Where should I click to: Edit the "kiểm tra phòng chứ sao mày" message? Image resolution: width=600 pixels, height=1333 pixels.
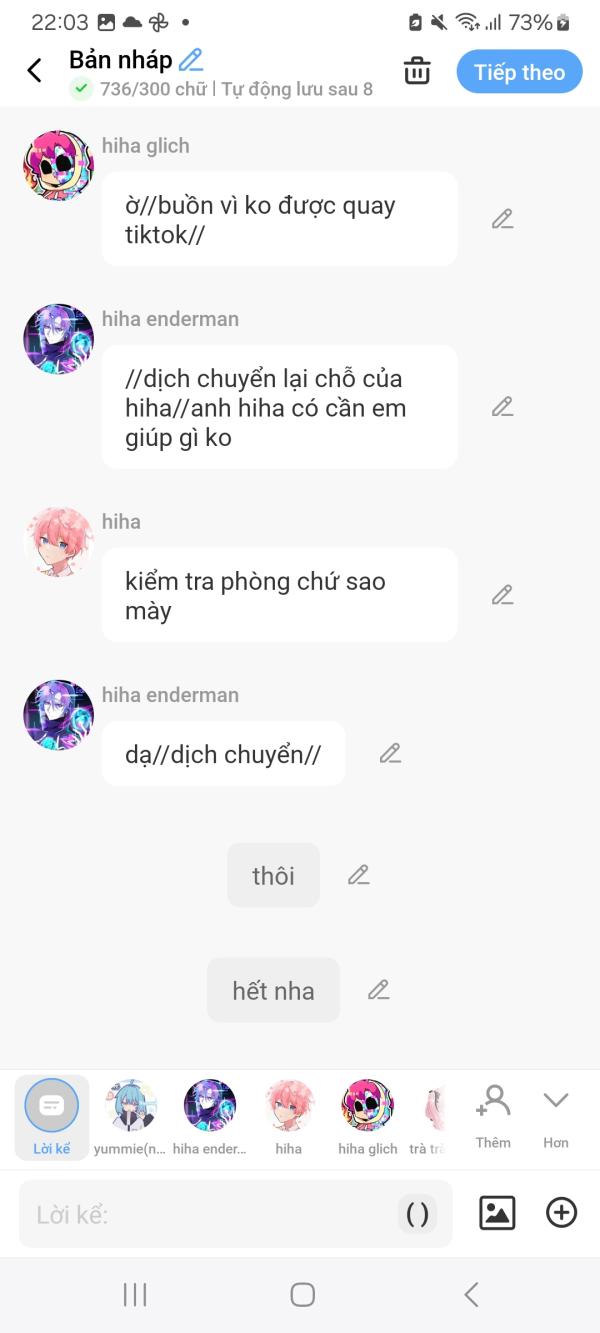502,595
